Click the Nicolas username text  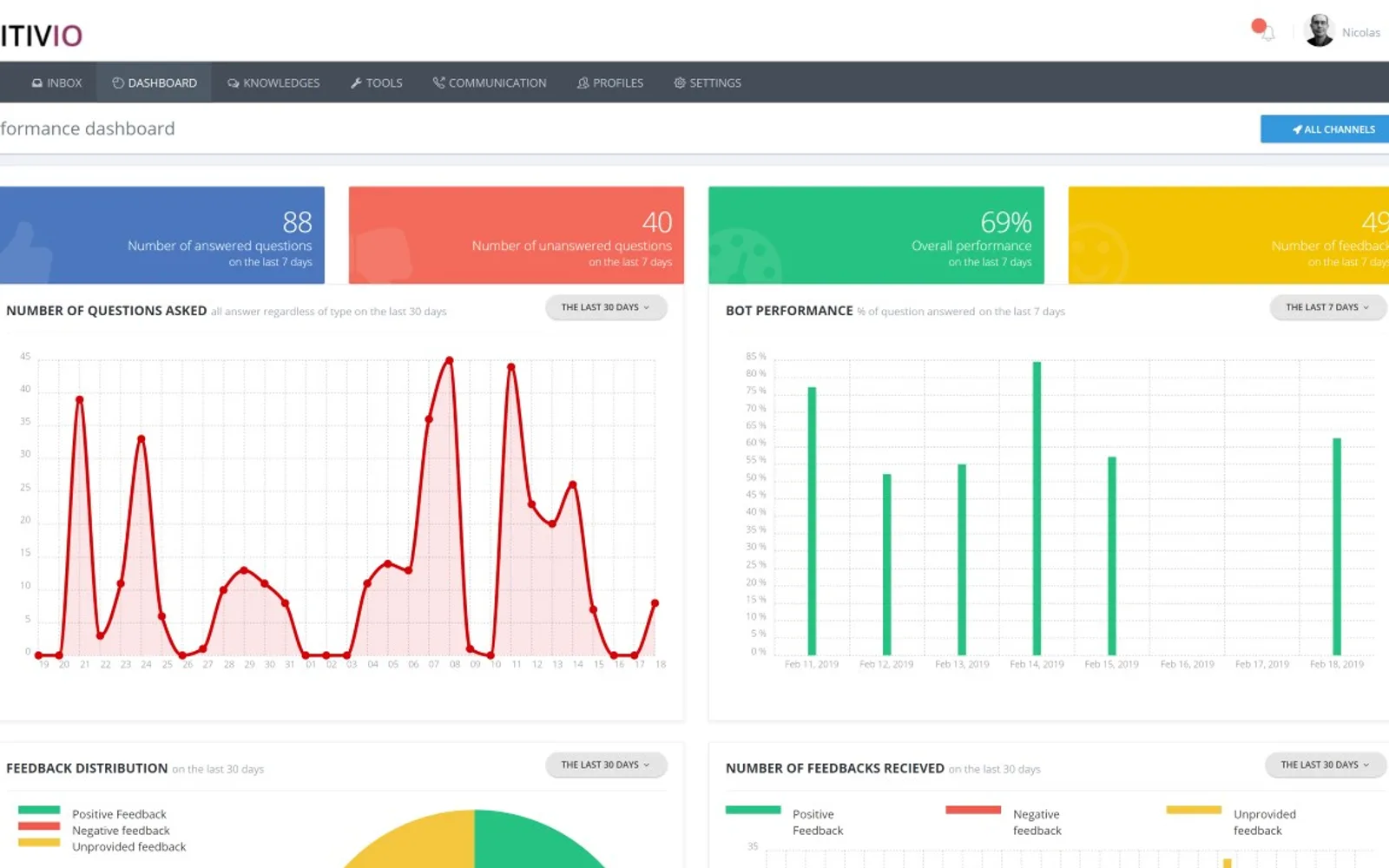pyautogui.click(x=1360, y=32)
